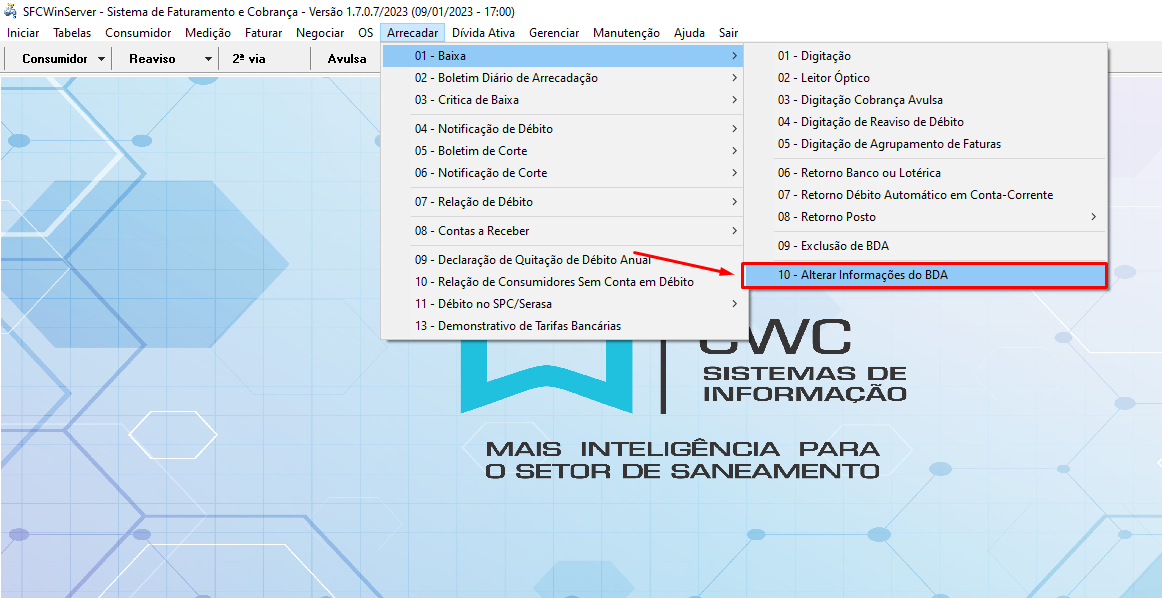Open the dropdown arrow beside Reaviso button
Screen dimensions: 1162x598
208,59
